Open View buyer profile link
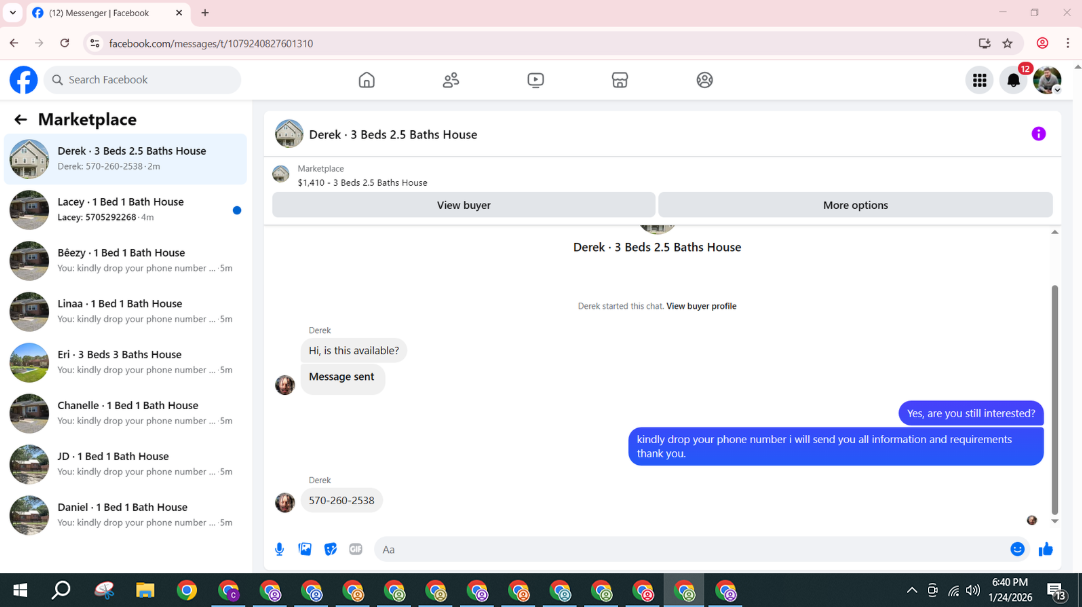This screenshot has height=607, width=1082. [x=701, y=306]
